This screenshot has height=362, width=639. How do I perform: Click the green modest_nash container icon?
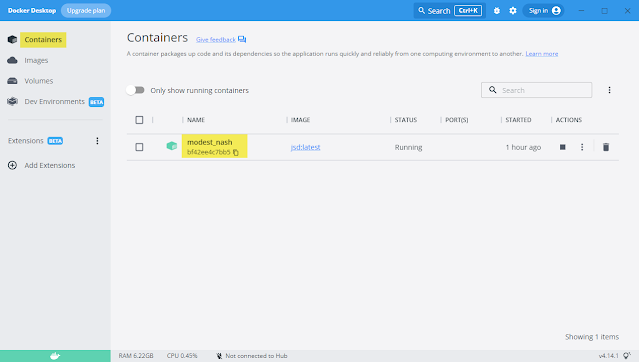tap(172, 146)
